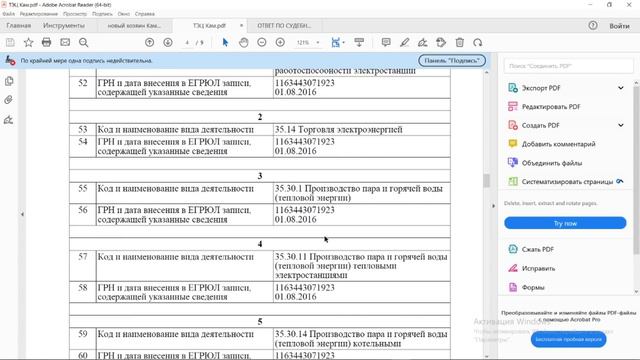Close the 'ТЭЦ Кам.pdf' tab
Screen dimensions: 640x360
pos(241,25)
